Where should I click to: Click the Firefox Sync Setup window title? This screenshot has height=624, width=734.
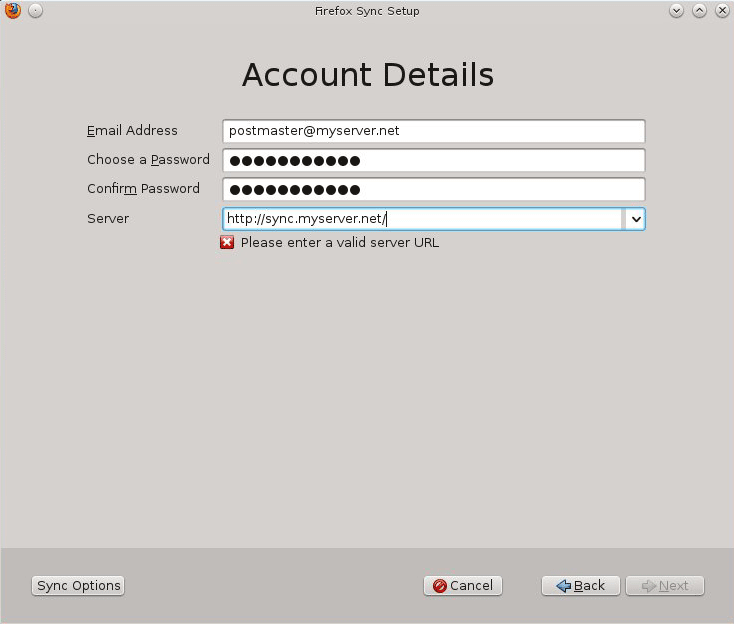pos(367,11)
